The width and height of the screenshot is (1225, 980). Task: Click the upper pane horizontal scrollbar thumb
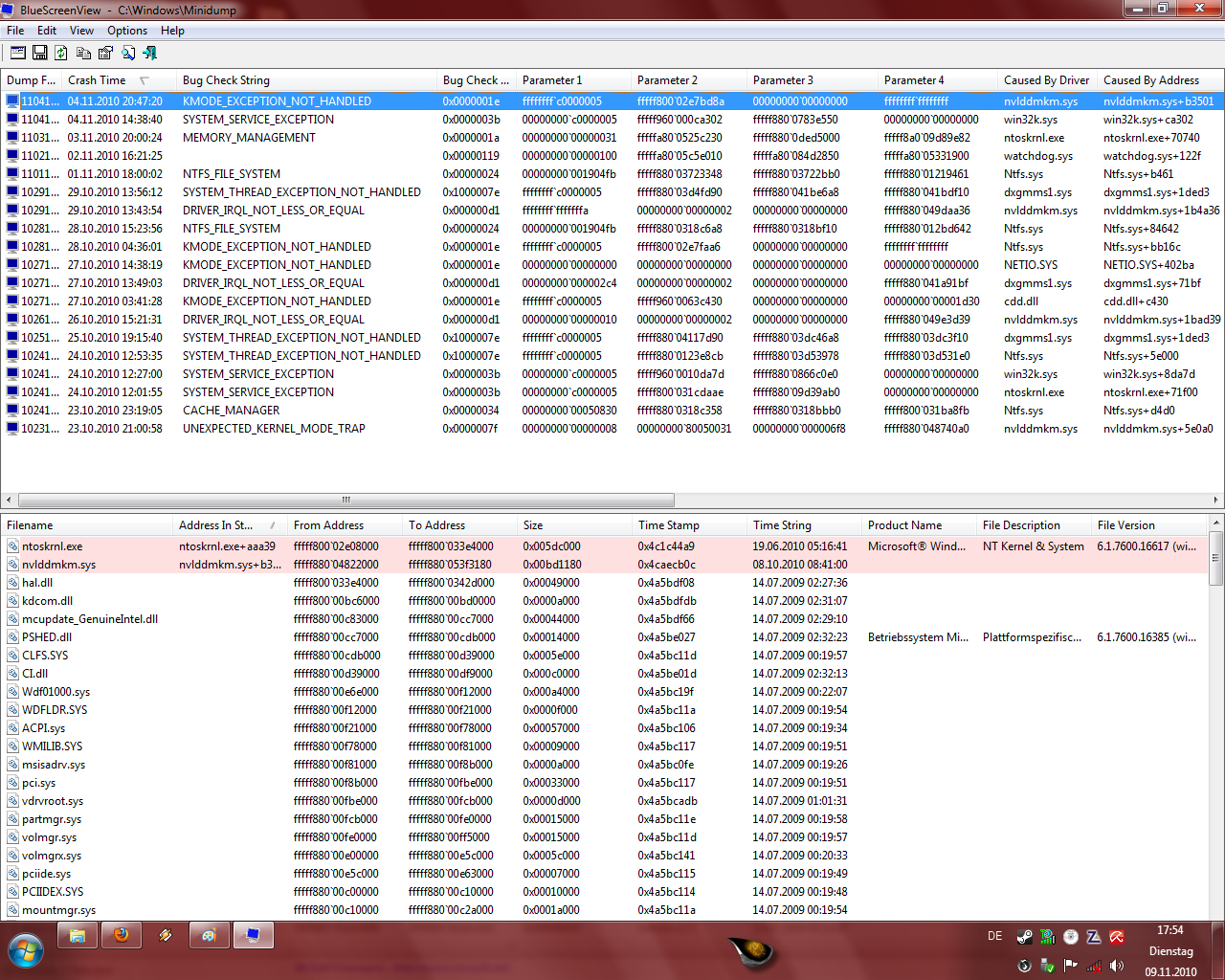(x=346, y=500)
